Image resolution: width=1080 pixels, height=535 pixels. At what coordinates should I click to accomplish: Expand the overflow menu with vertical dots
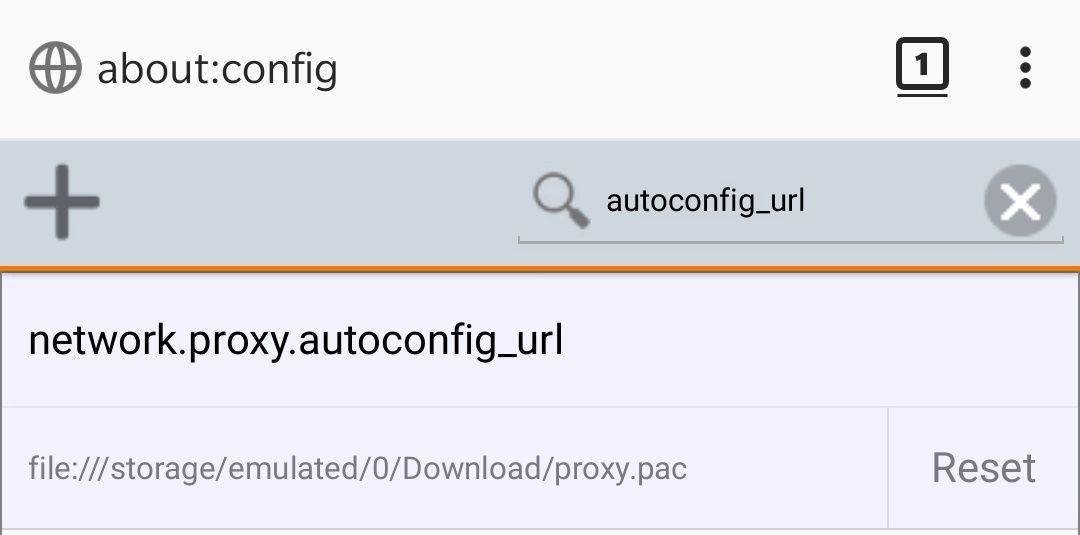[x=1025, y=68]
